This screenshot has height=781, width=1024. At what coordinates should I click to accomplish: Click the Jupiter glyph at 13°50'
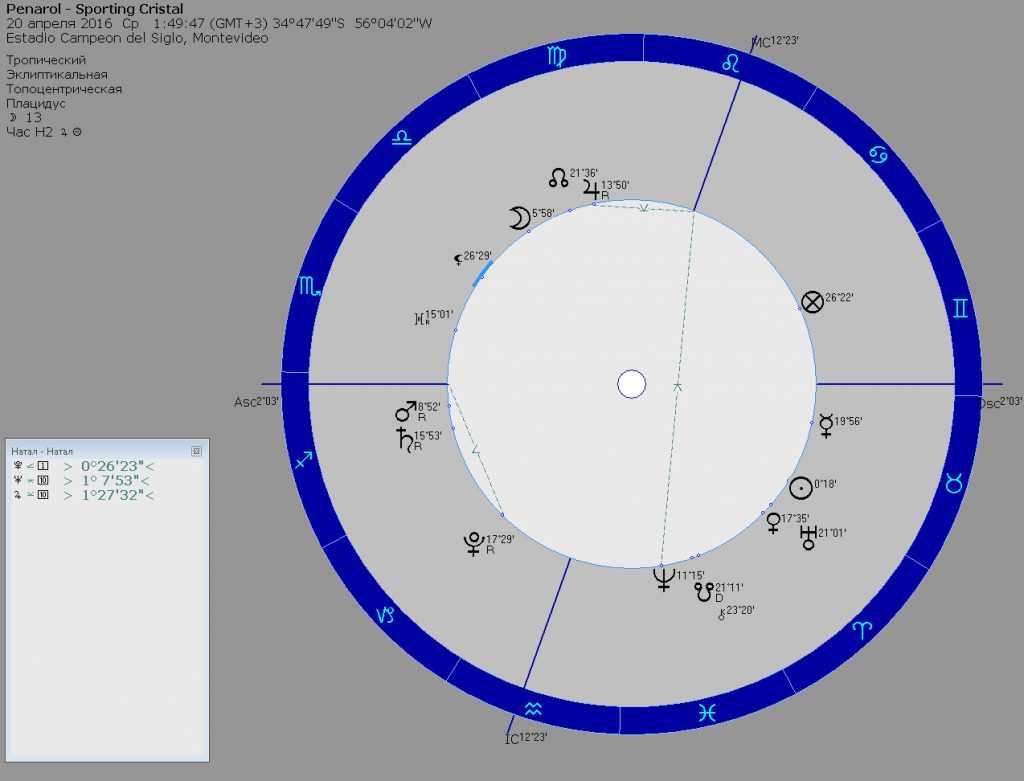pos(592,190)
